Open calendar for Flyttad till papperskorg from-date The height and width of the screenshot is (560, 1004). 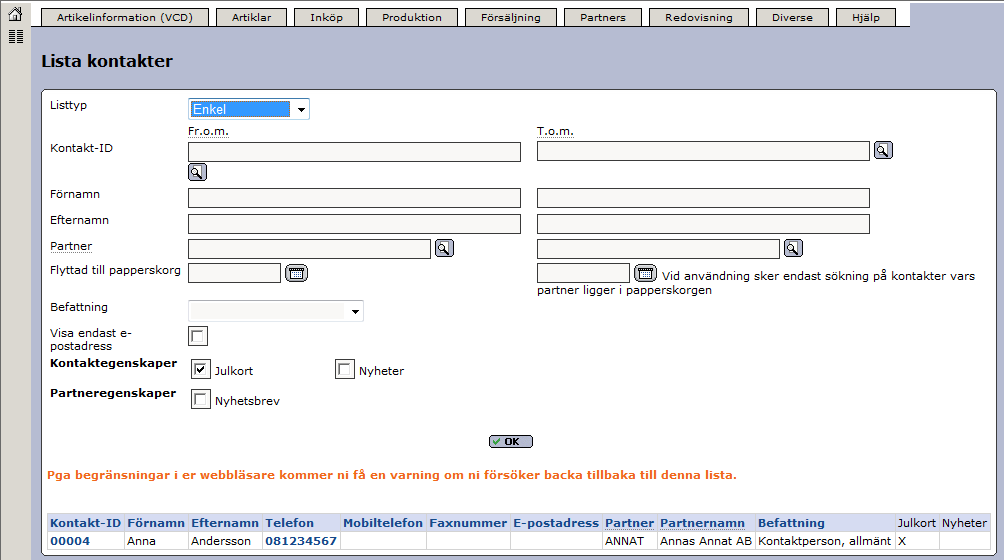pos(296,273)
